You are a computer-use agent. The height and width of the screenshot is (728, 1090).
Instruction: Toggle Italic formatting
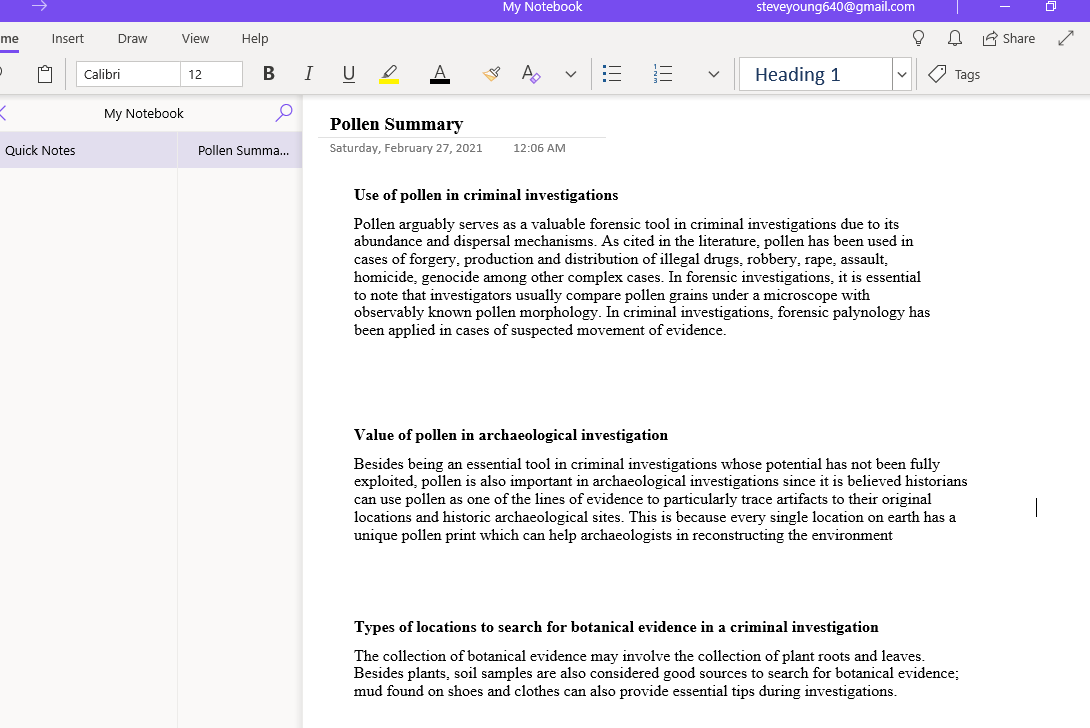[x=308, y=74]
